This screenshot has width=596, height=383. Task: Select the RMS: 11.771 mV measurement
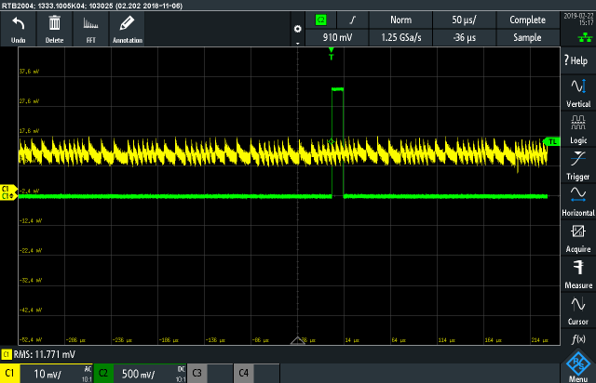(39, 355)
